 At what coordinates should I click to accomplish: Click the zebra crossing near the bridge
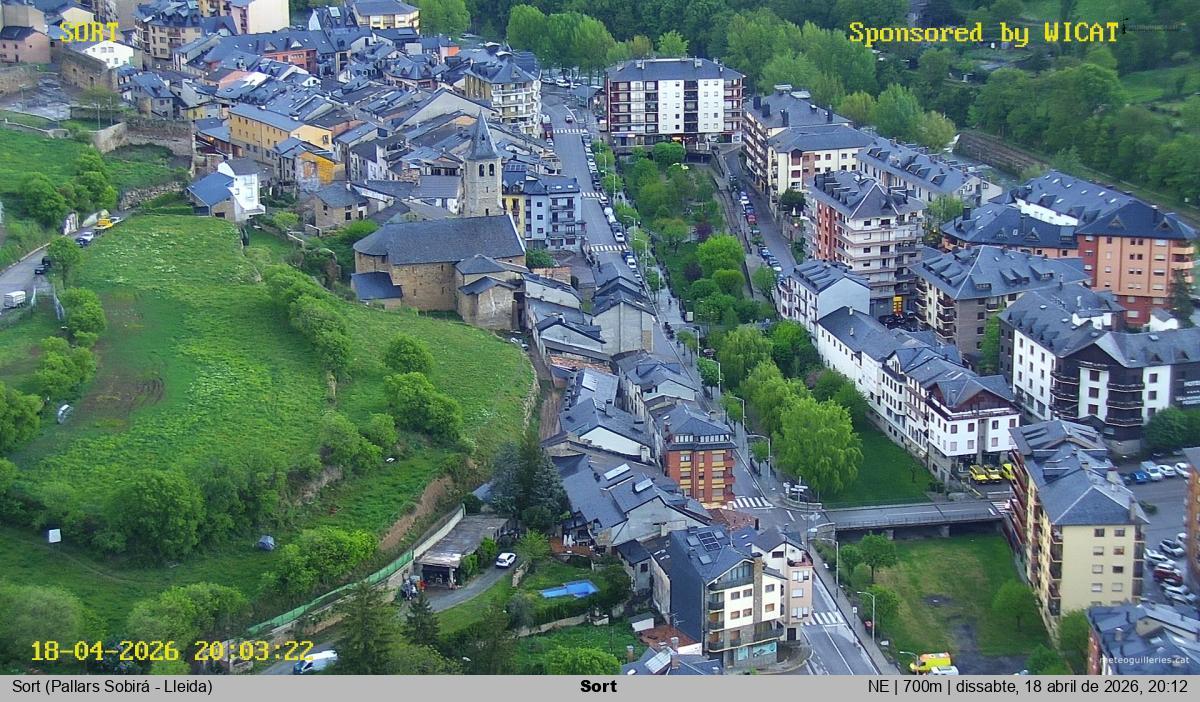coord(751,502)
